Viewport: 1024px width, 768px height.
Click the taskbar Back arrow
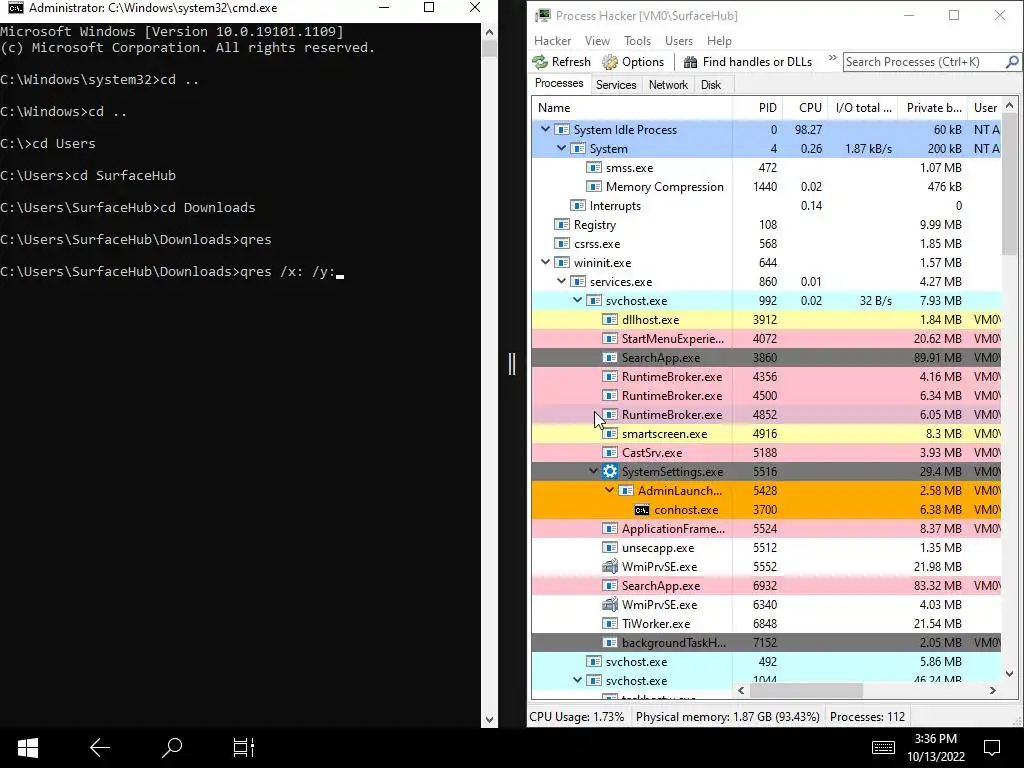point(100,748)
